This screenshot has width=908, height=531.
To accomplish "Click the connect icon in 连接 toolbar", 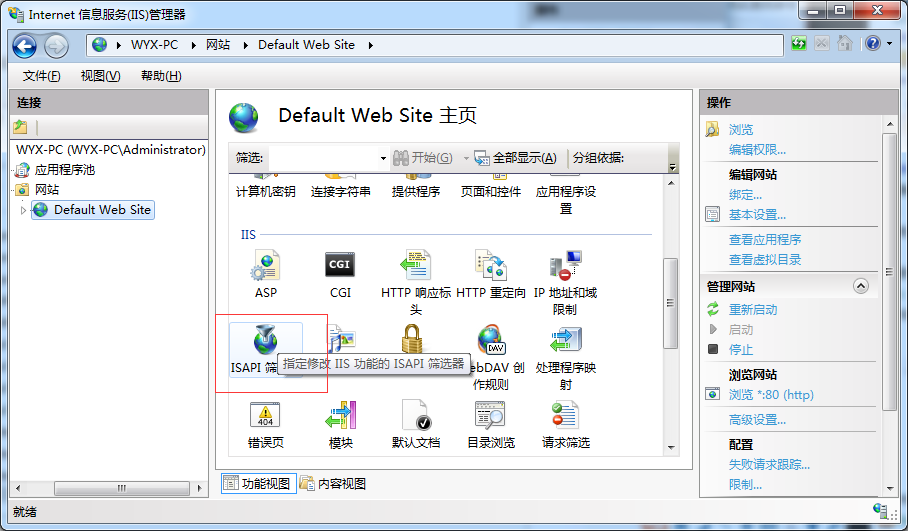I will pyautogui.click(x=20, y=127).
